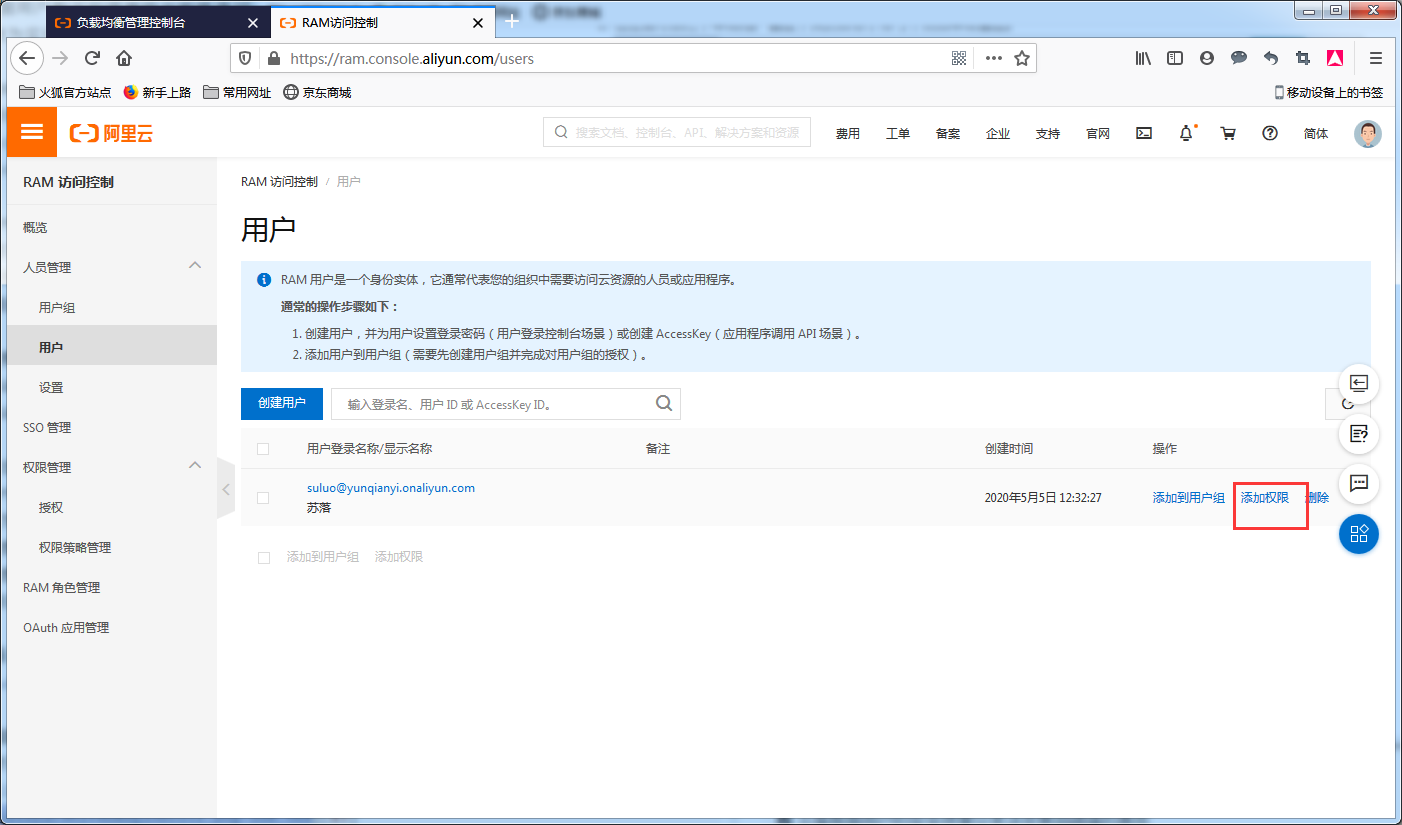Viewport: 1402px width, 825px height.
Task: Click the blue app-grid floating icon
Action: click(1358, 534)
